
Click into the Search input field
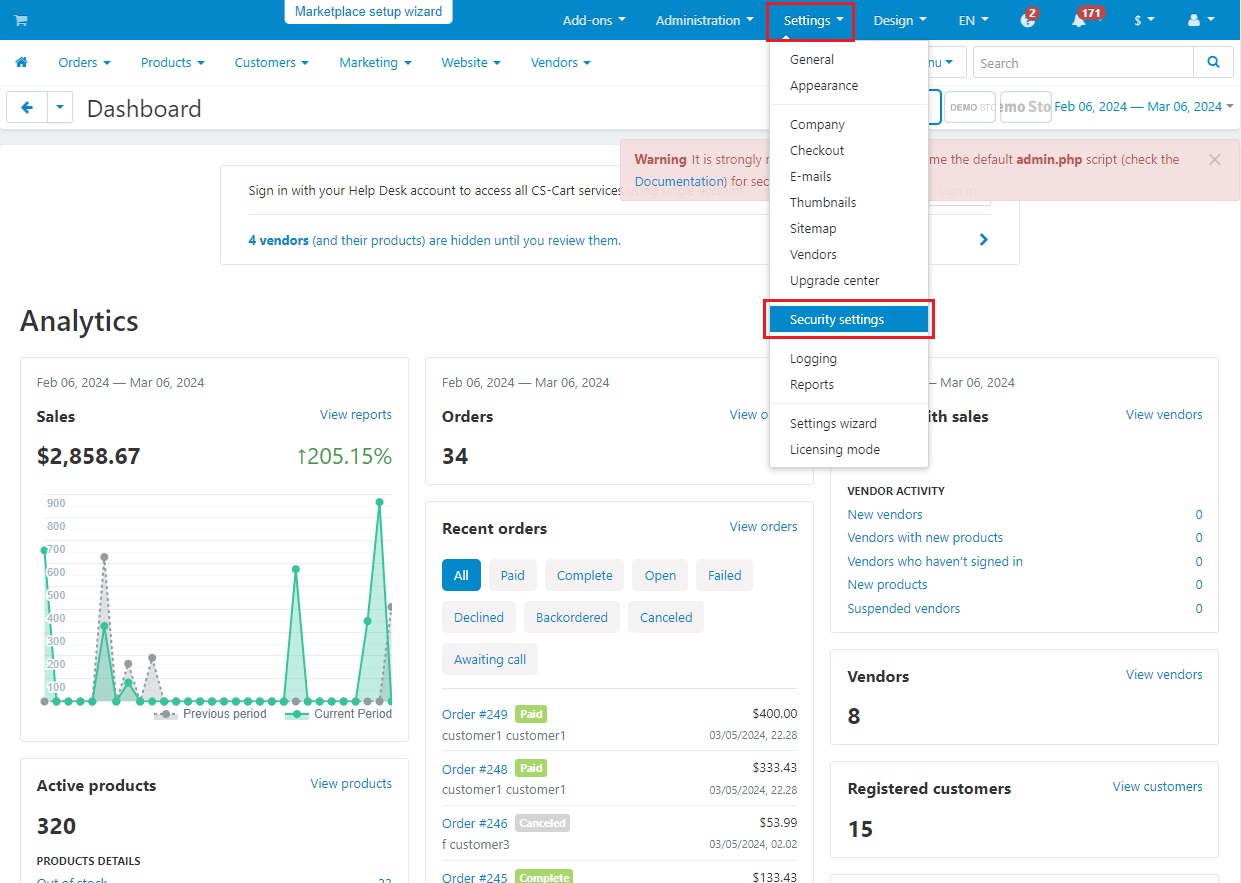click(x=1083, y=62)
